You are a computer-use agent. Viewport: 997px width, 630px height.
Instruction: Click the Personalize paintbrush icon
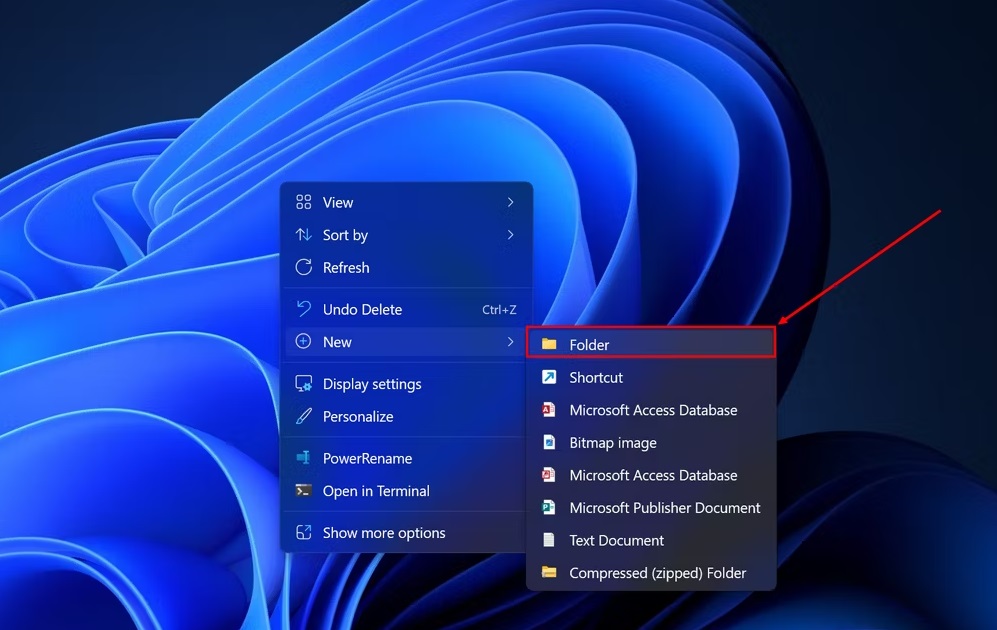coord(303,416)
